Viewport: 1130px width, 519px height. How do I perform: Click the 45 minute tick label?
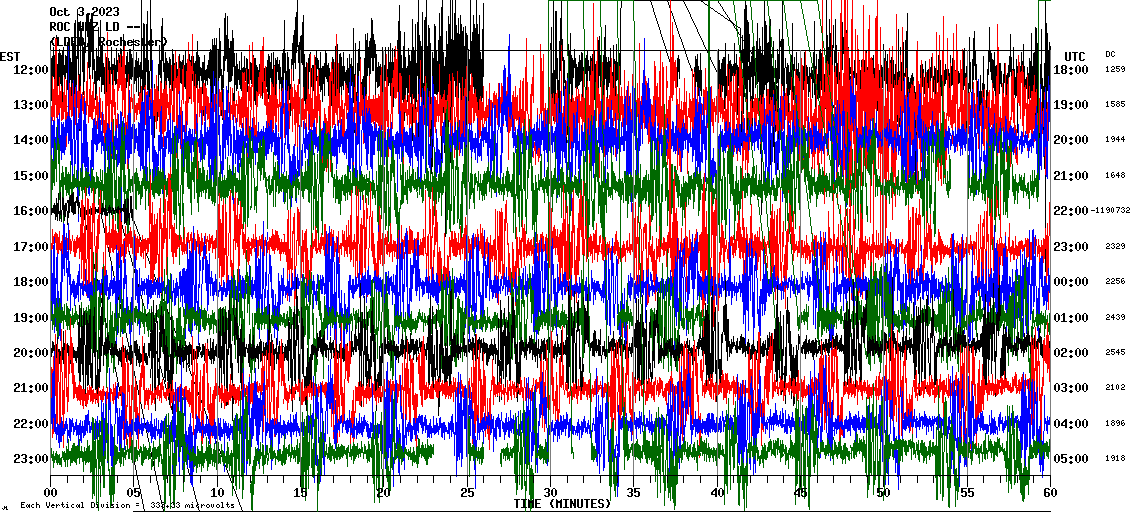coord(800,493)
